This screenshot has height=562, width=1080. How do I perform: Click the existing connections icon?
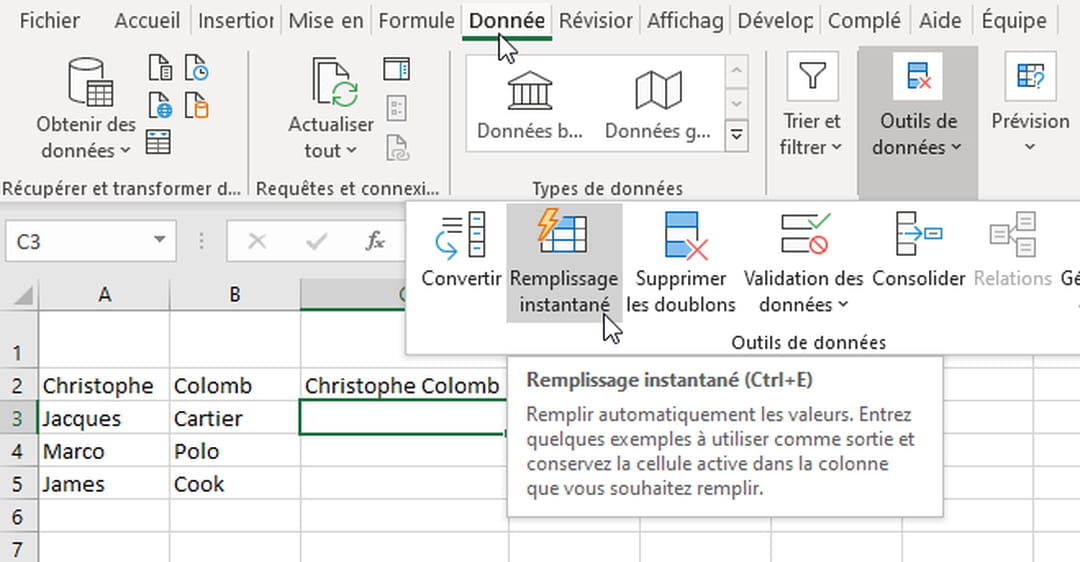(197, 105)
